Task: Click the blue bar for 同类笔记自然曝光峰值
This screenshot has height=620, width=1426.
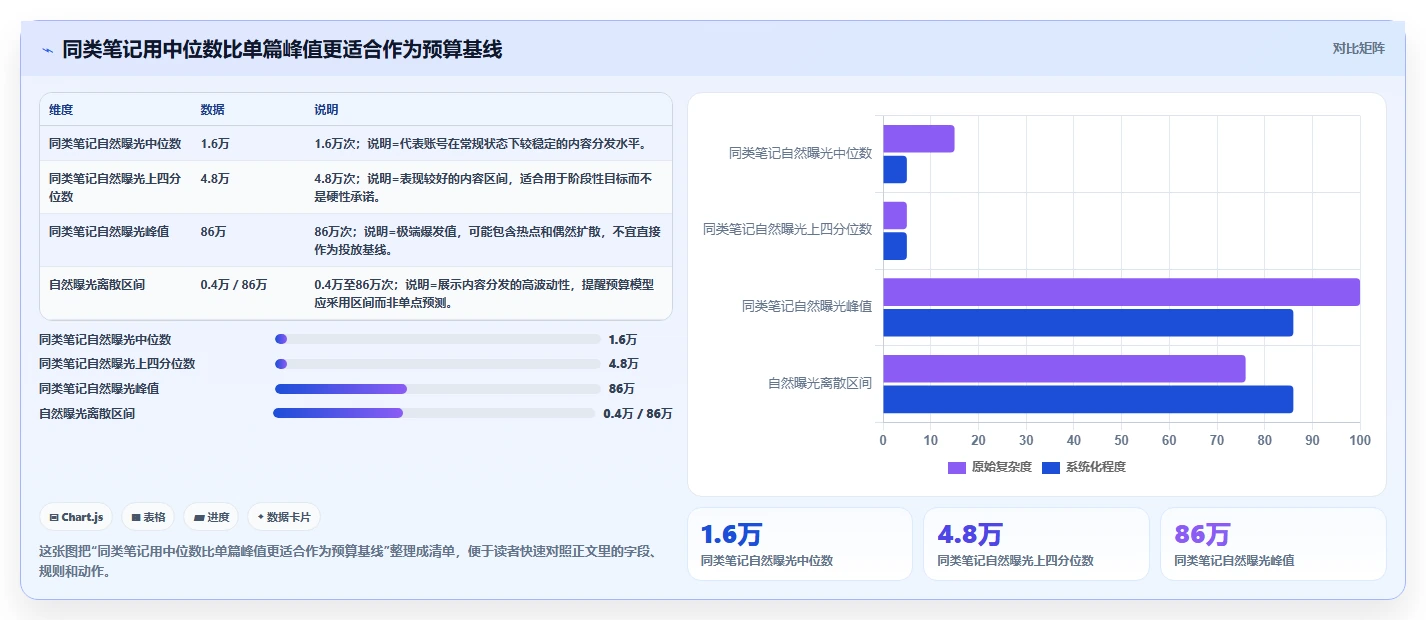Action: [x=1088, y=322]
